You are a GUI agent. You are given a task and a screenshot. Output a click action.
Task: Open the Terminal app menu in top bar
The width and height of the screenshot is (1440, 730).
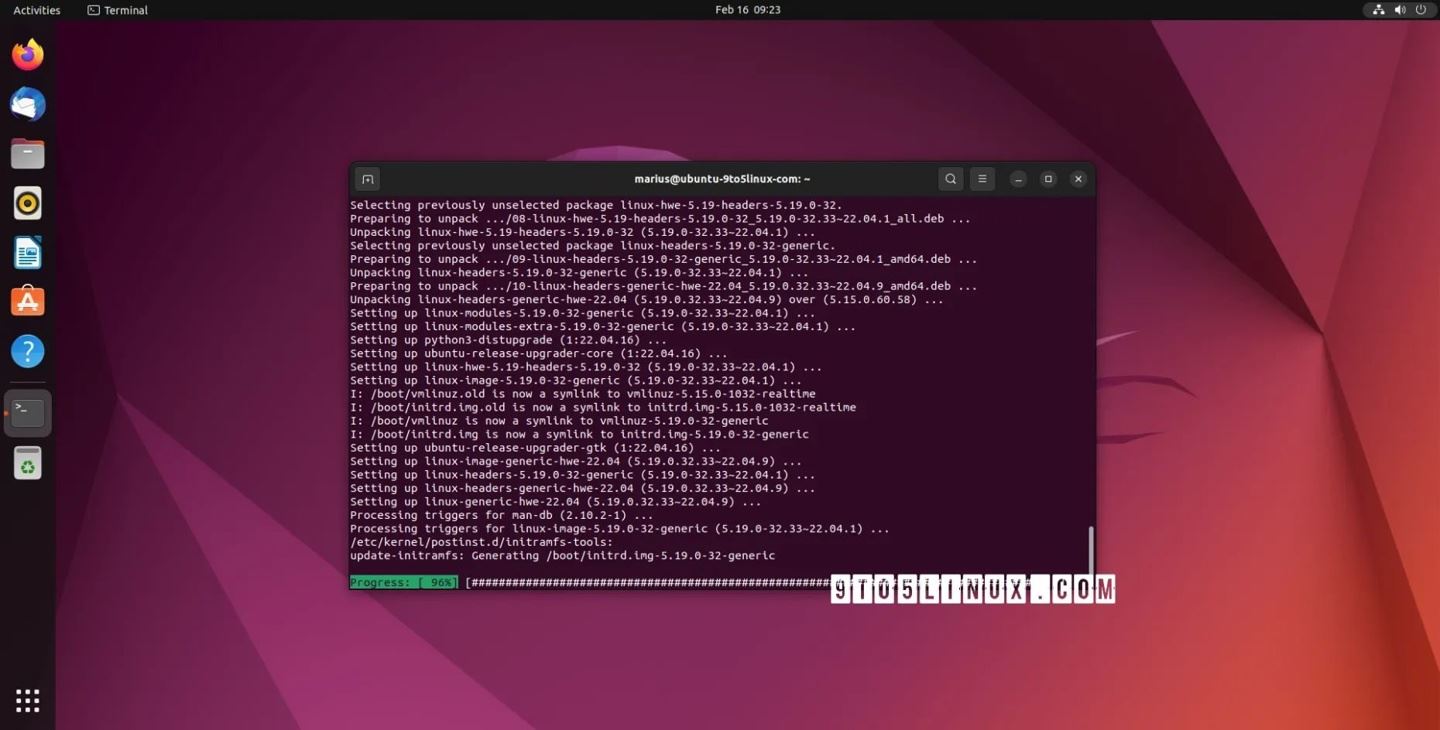click(118, 10)
